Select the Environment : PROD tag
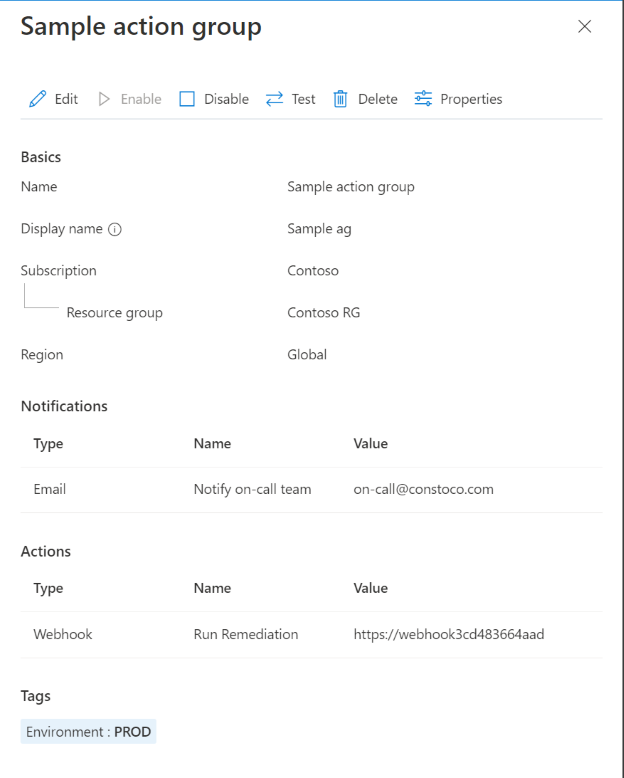 click(89, 732)
